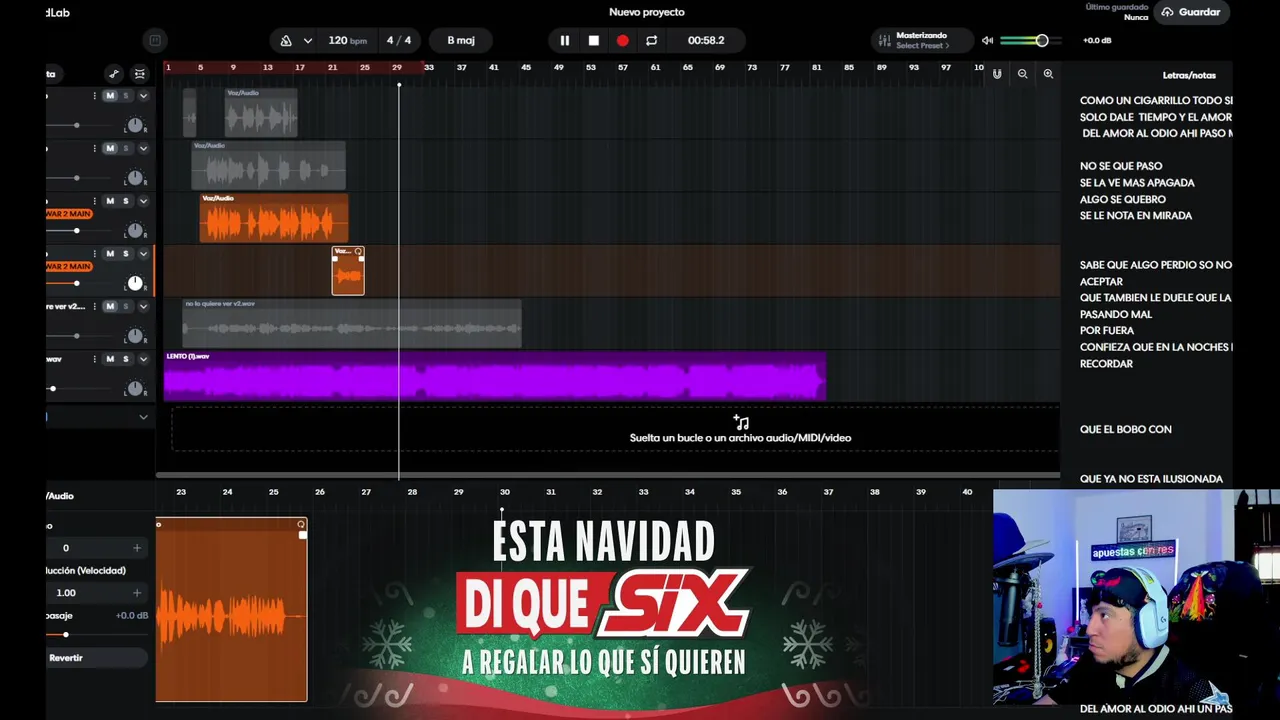This screenshot has width=1280, height=720.
Task: Toggle the magnet snap icon
Action: click(997, 74)
